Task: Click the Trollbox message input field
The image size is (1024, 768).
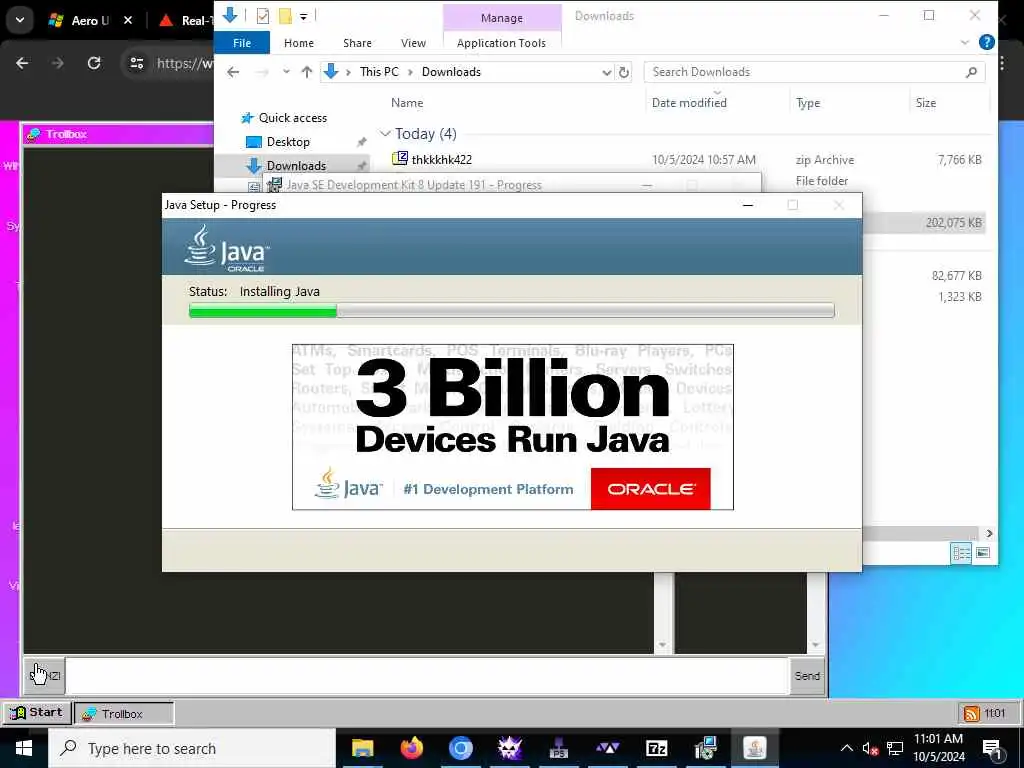Action: click(x=427, y=675)
